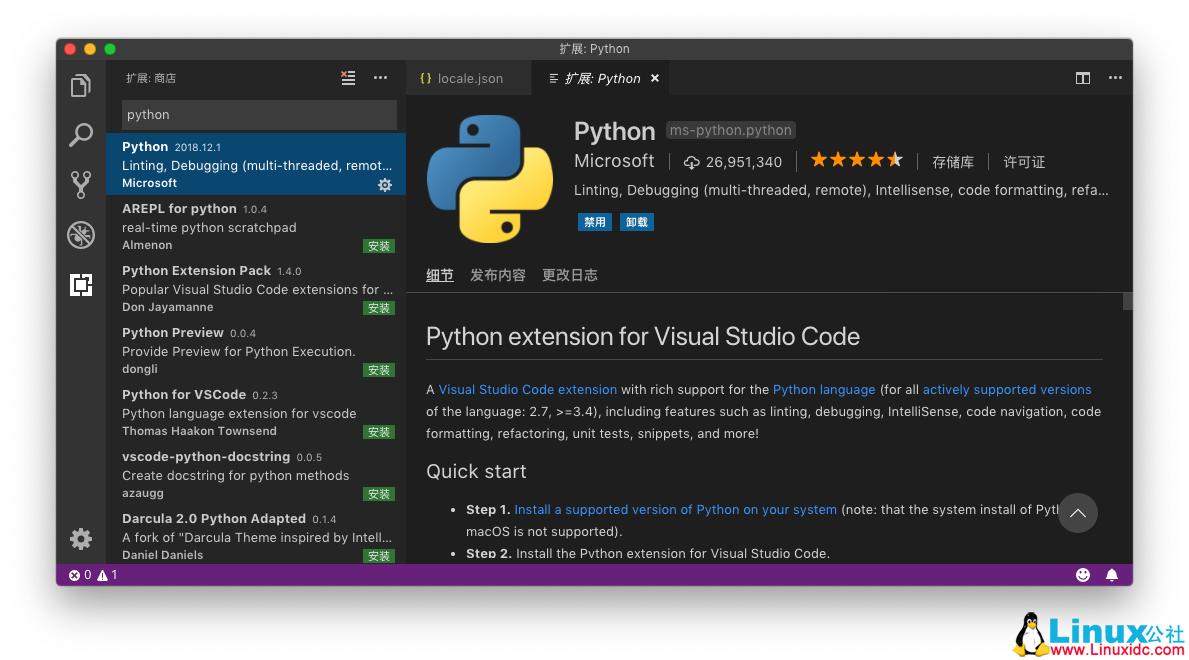The width and height of the screenshot is (1189, 660).
Task: Select Python for VSCode list item
Action: pyautogui.click(x=256, y=413)
